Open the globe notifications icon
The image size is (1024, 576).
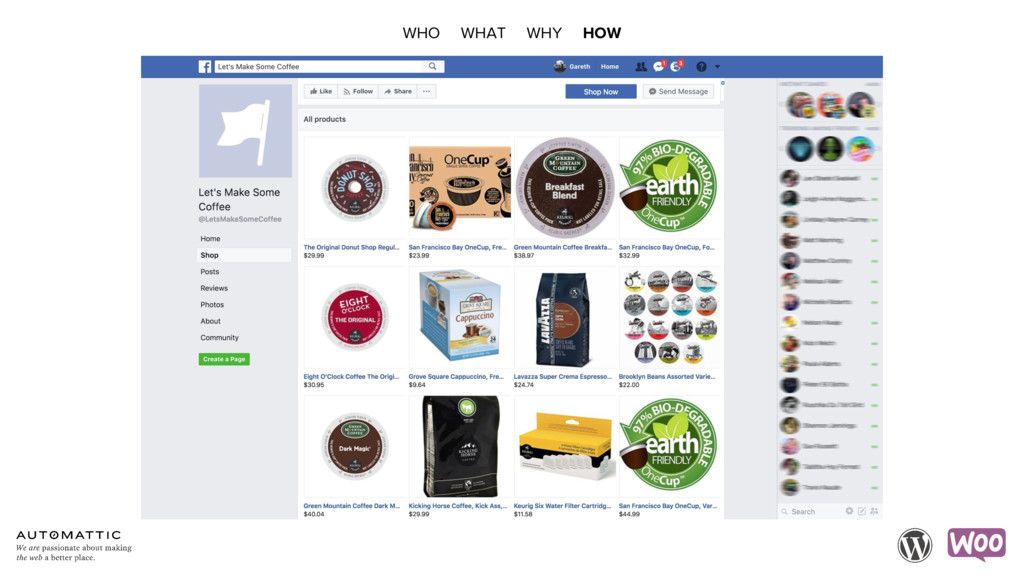676,66
